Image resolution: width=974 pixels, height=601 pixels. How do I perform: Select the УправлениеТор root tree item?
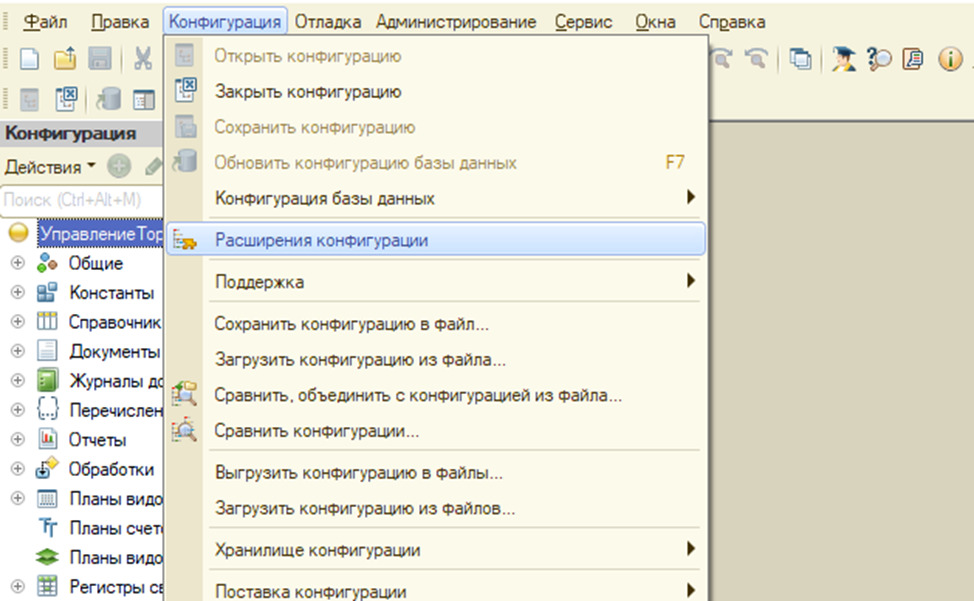[x=101, y=233]
